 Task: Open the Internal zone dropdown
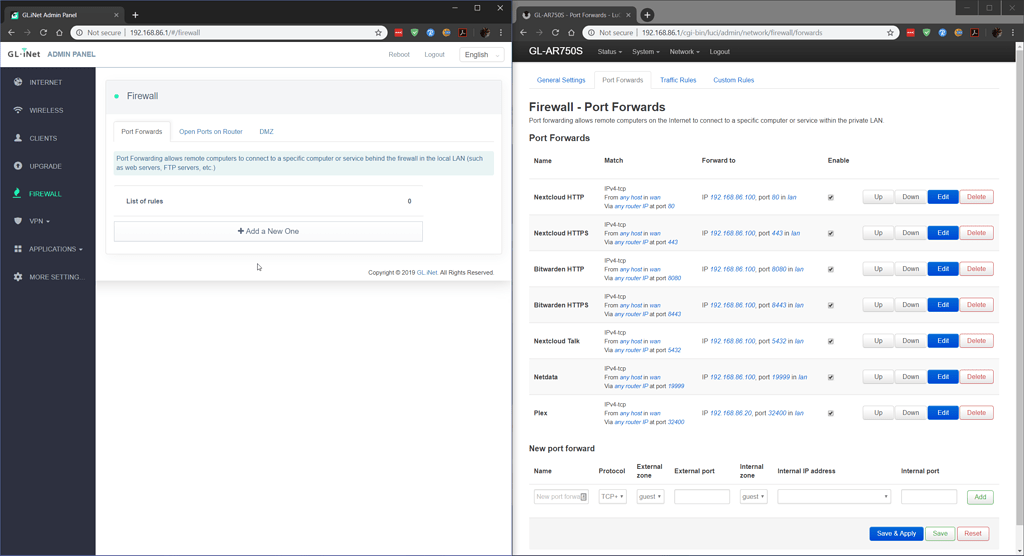point(754,497)
